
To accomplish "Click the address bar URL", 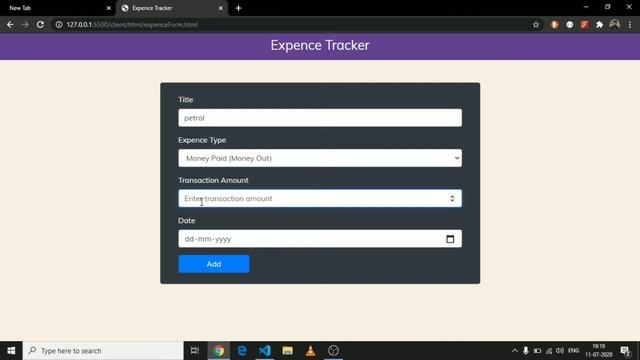I will tap(132, 24).
